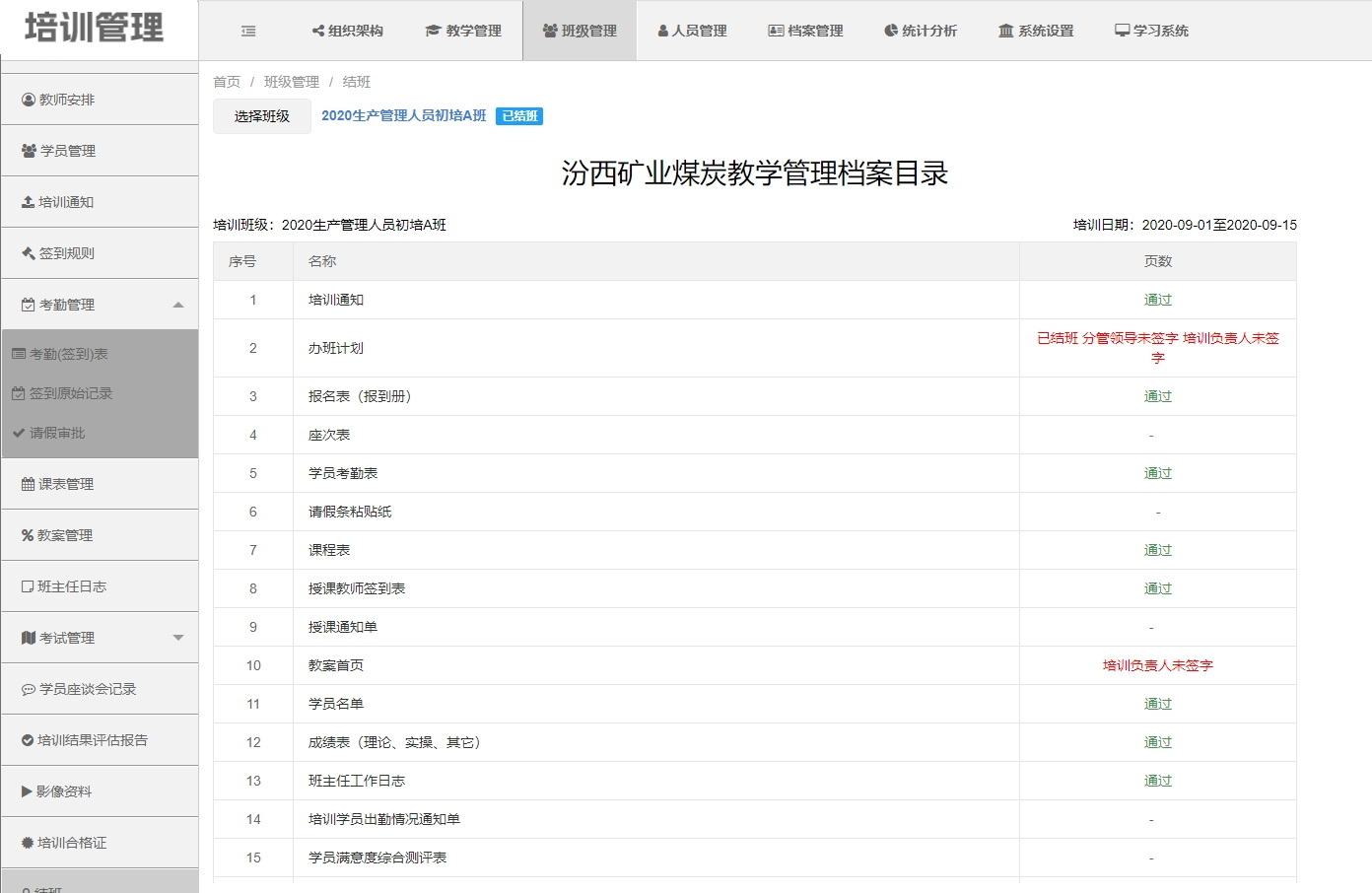Expand the 考试管理 submenu arrow
The image size is (1372, 893).
178,638
